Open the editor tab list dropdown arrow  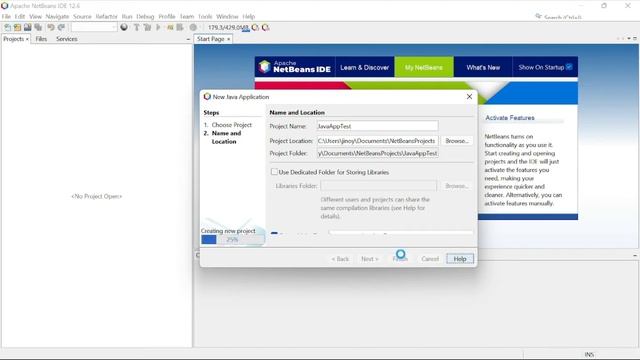click(x=629, y=38)
